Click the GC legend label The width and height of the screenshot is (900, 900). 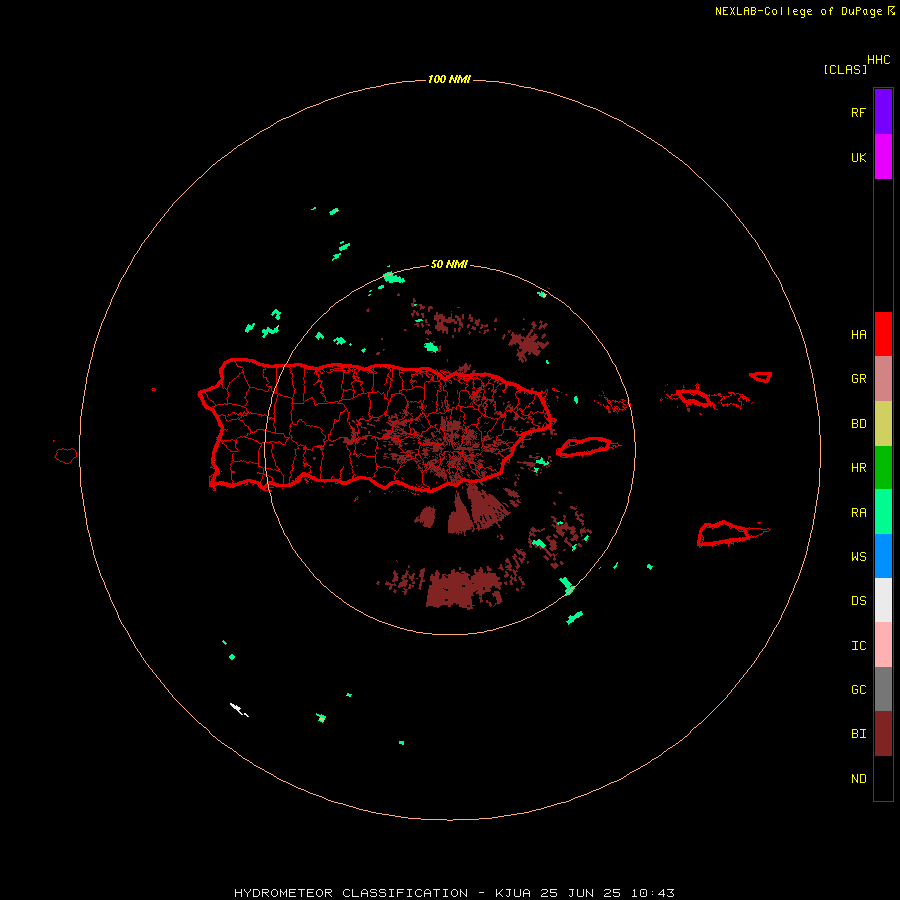858,690
